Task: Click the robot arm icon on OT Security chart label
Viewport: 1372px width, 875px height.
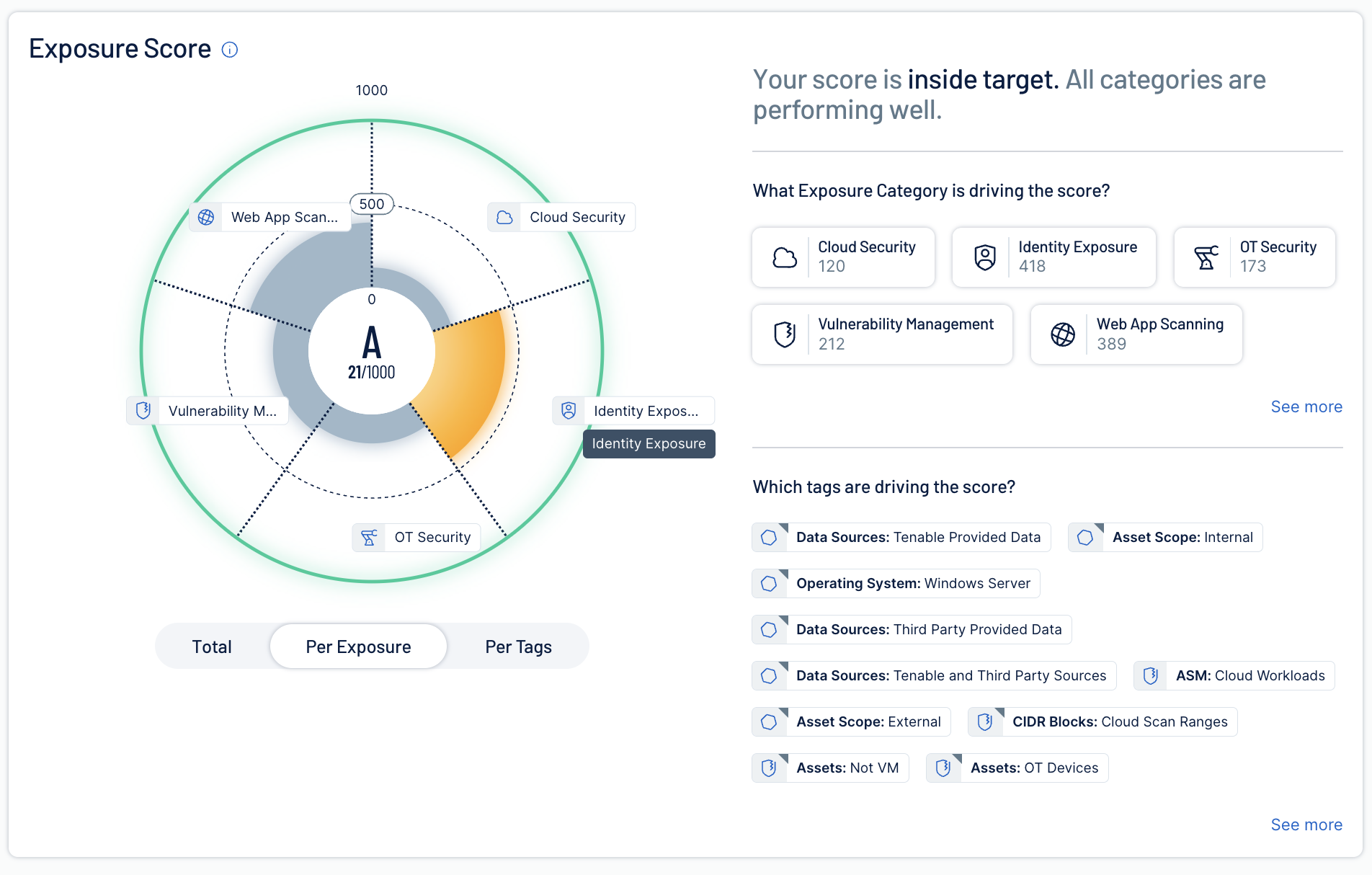Action: coord(369,538)
